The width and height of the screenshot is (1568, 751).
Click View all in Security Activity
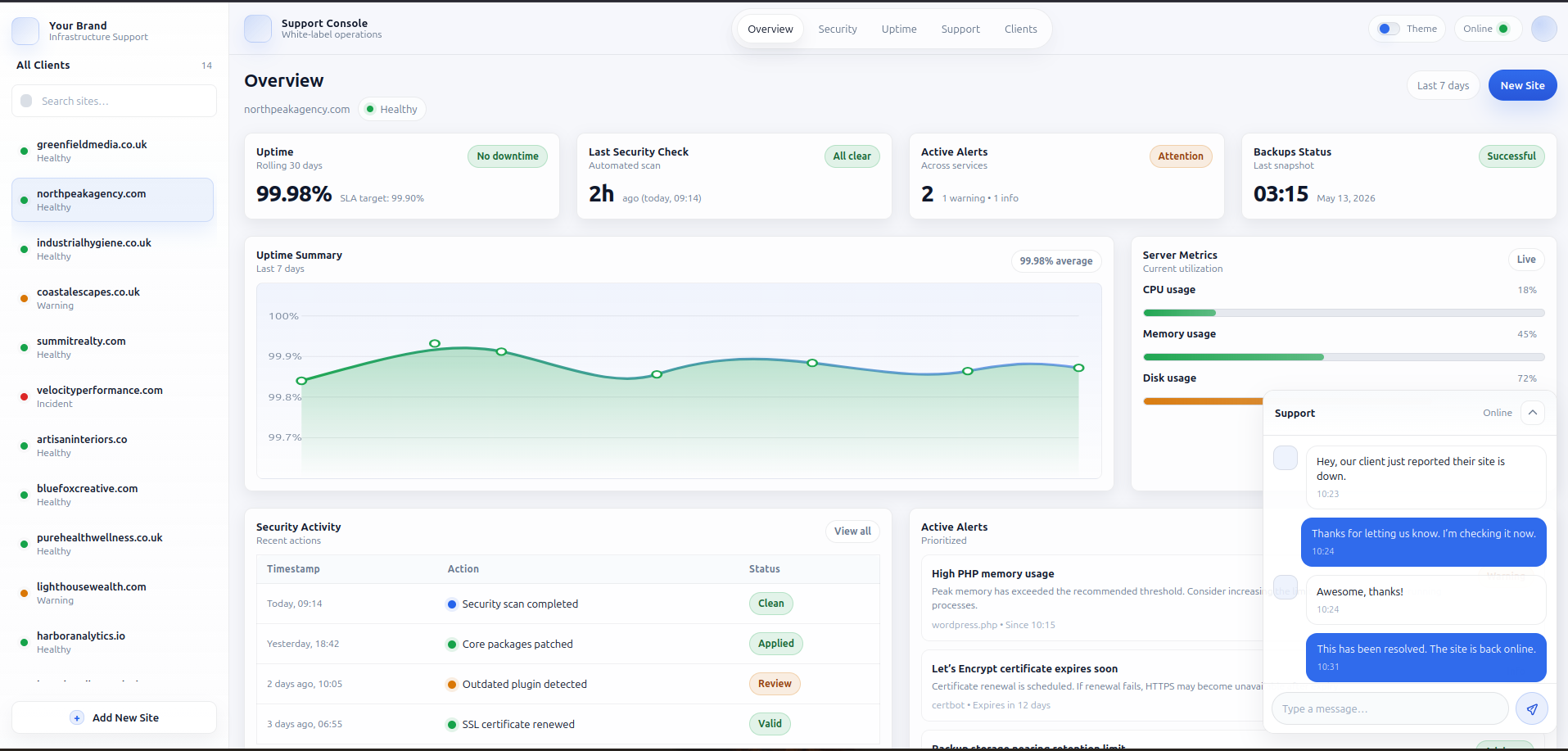(852, 532)
